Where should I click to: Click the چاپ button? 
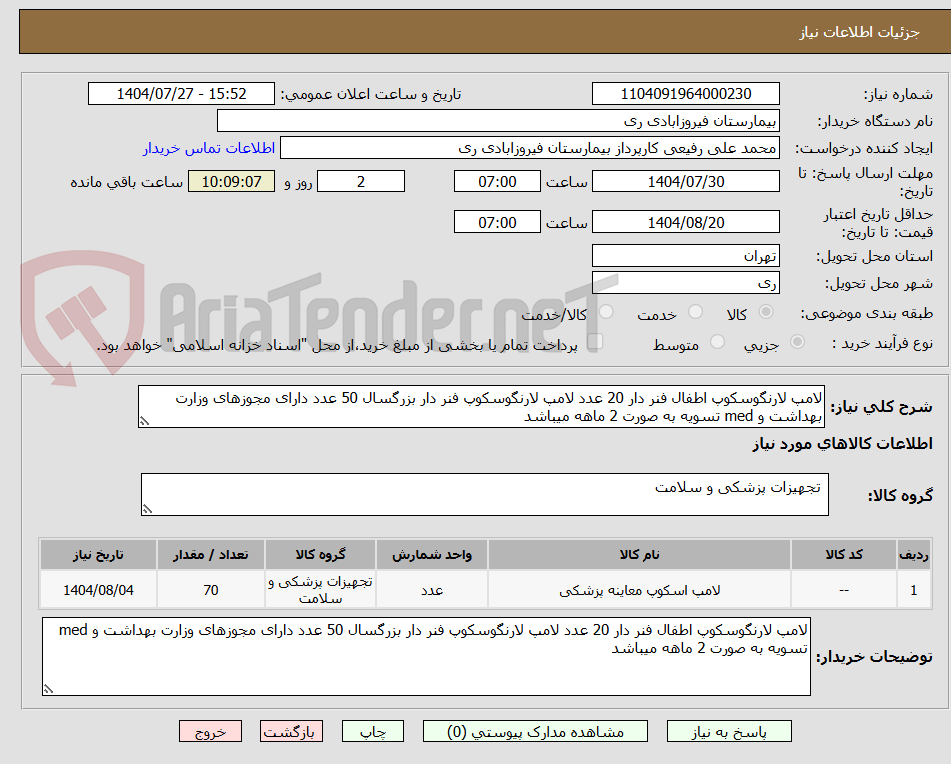[x=372, y=731]
